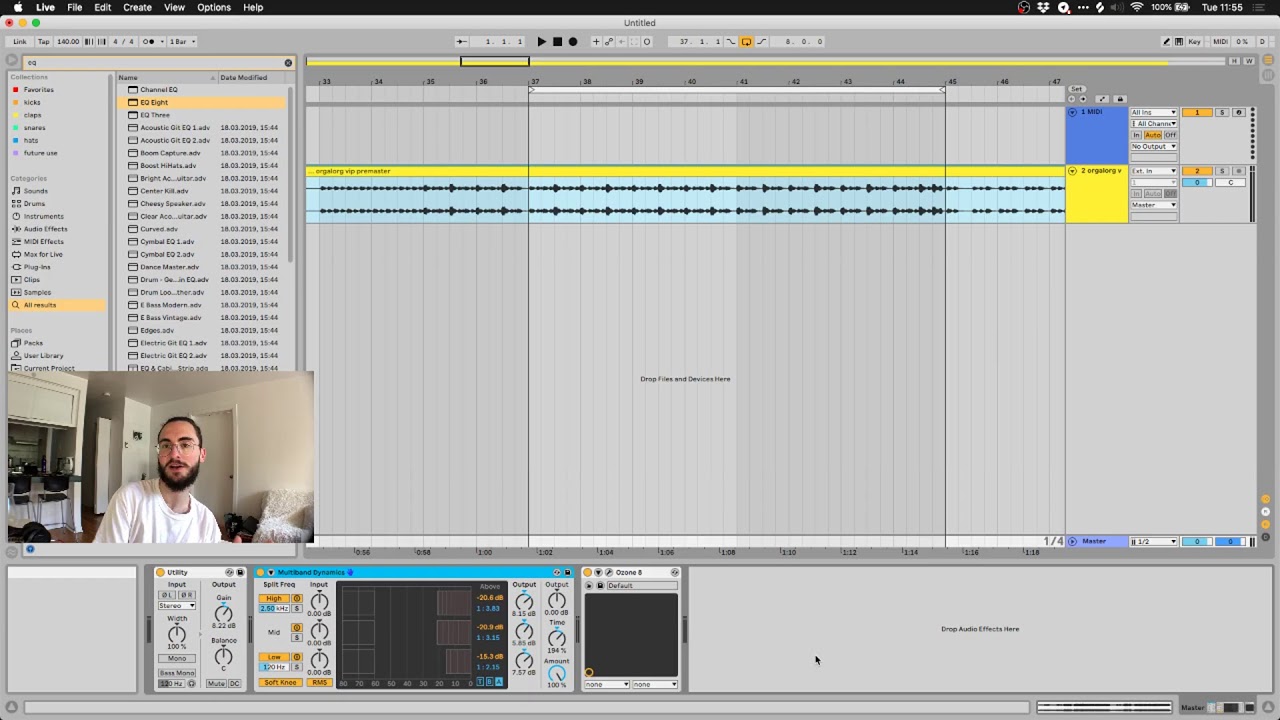Click the Amount knob in Multiband Dynamics

point(556,674)
